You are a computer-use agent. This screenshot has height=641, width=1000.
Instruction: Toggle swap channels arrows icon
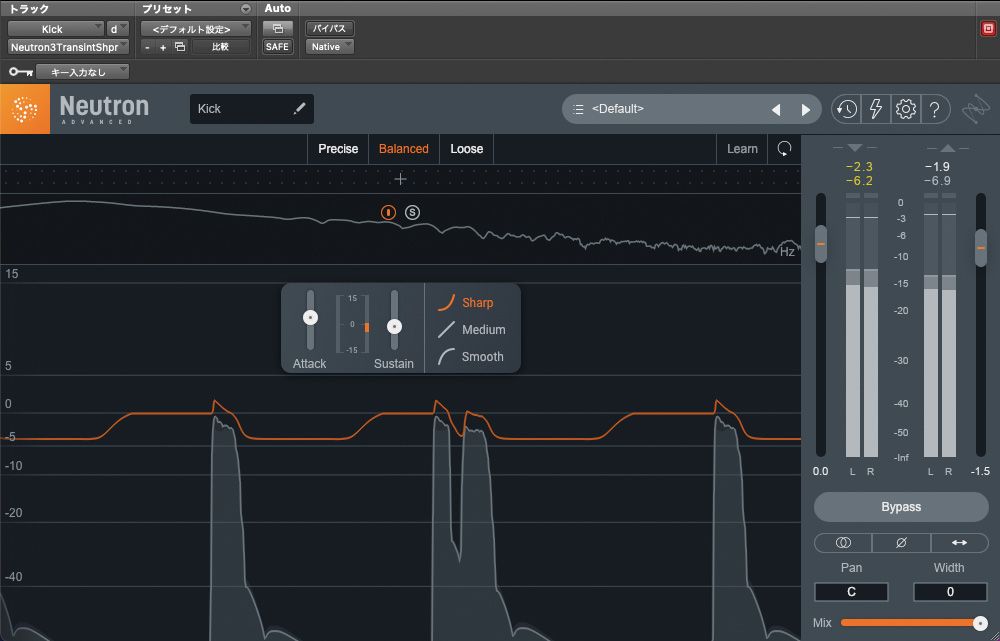tap(959, 543)
